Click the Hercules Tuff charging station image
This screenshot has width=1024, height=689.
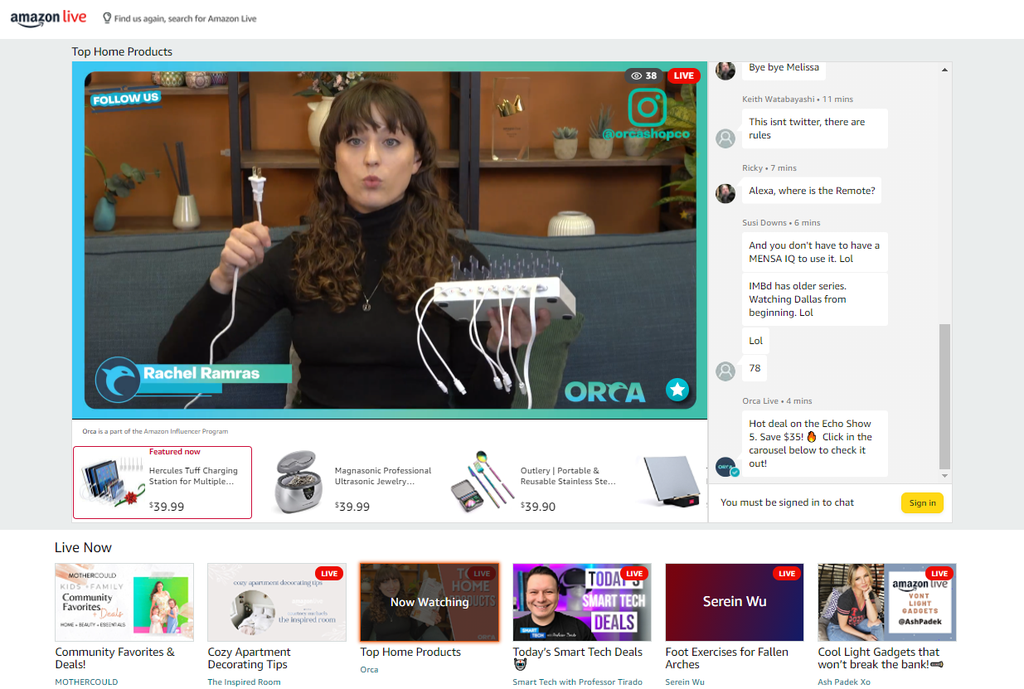112,482
